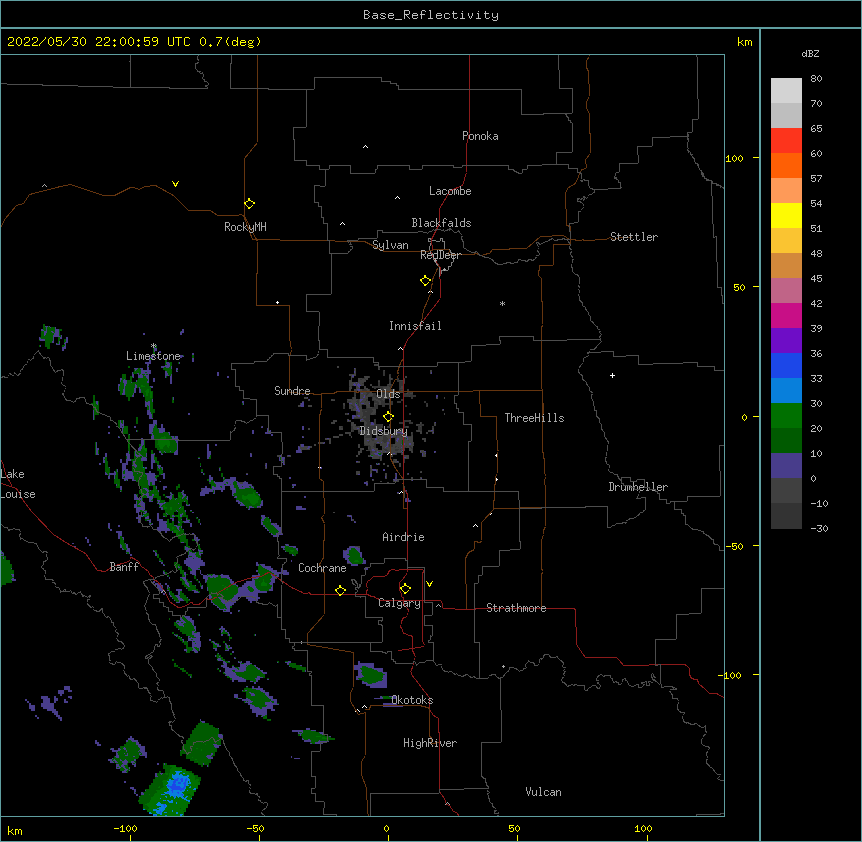Click the RockyMH town label

(x=245, y=227)
